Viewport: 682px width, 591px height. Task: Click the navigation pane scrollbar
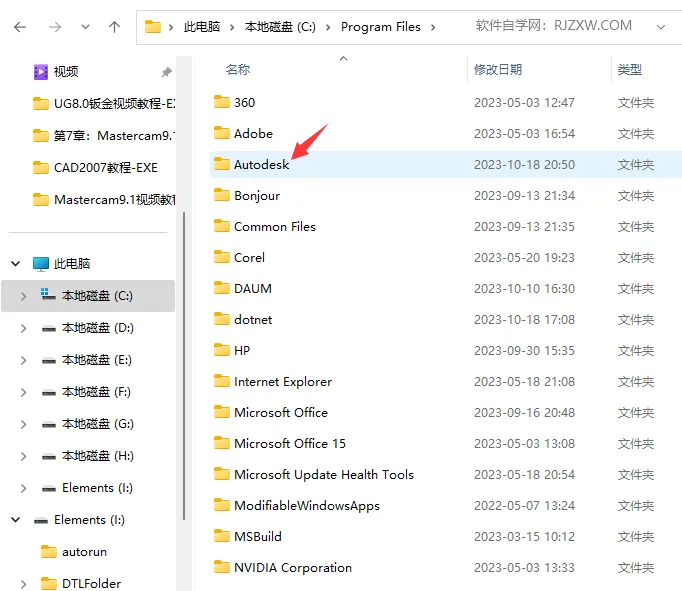tap(184, 365)
